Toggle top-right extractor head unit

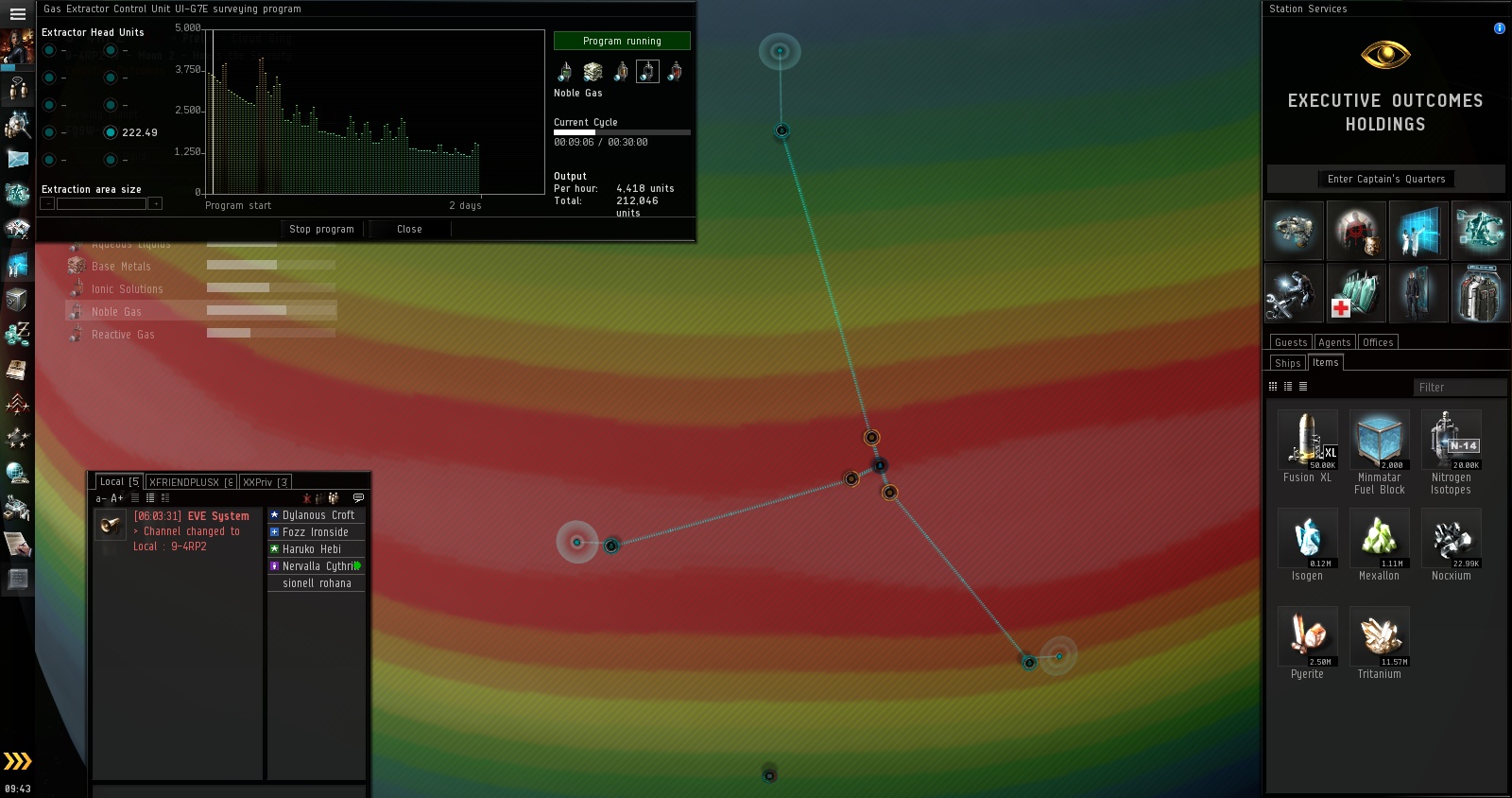click(111, 50)
